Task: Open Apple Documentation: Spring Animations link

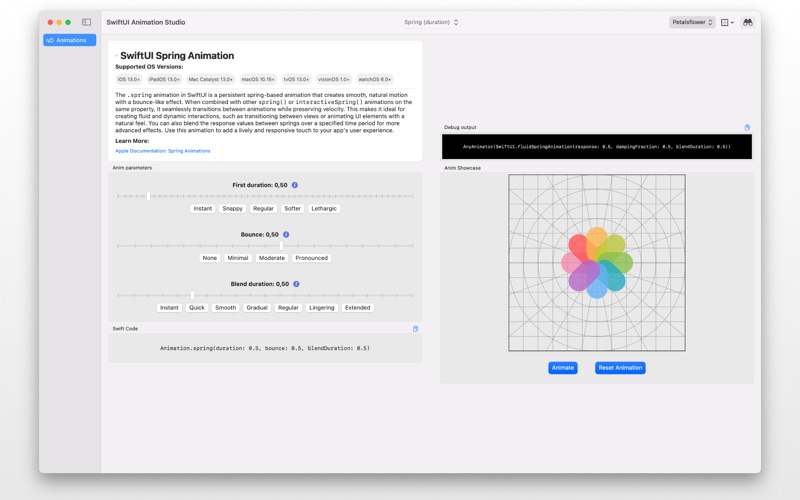Action: [x=163, y=151]
